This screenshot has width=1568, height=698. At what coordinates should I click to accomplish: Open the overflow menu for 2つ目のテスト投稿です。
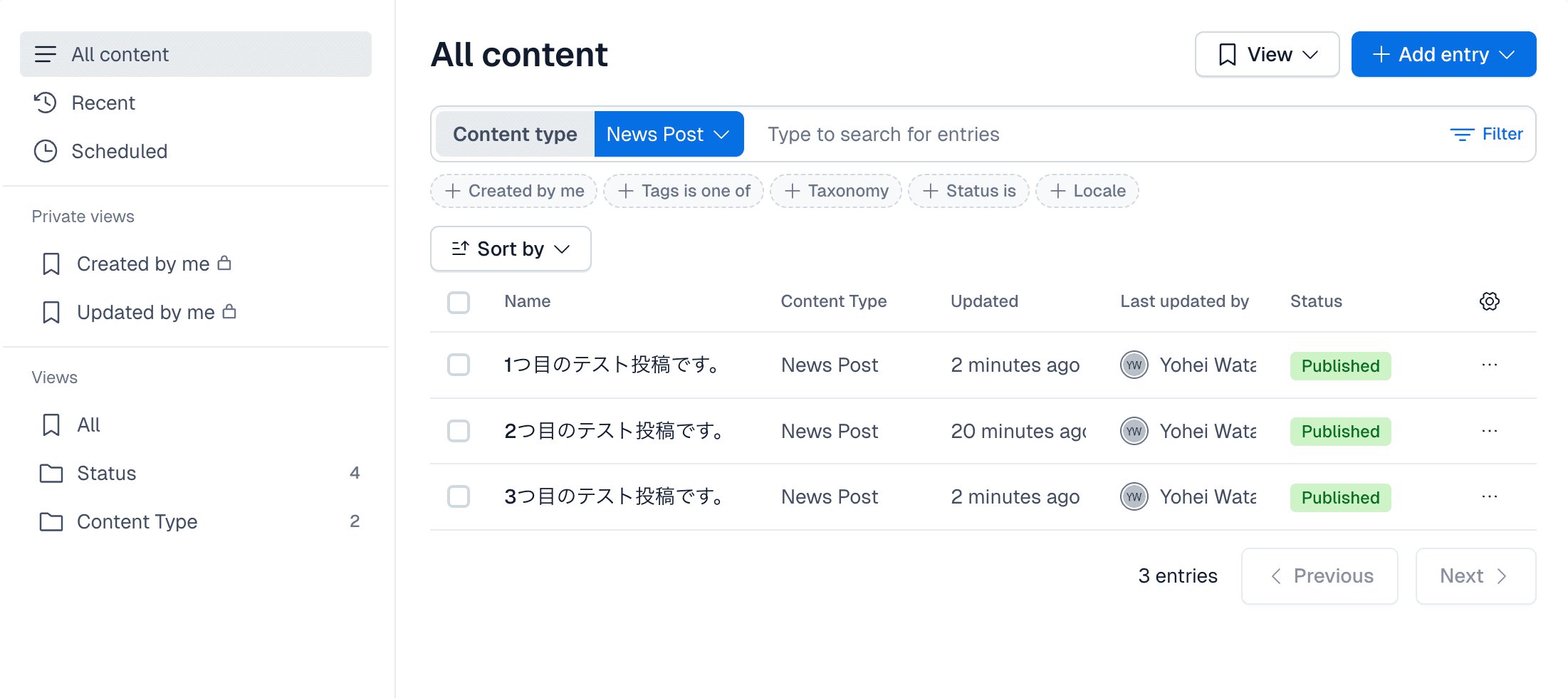coord(1489,431)
